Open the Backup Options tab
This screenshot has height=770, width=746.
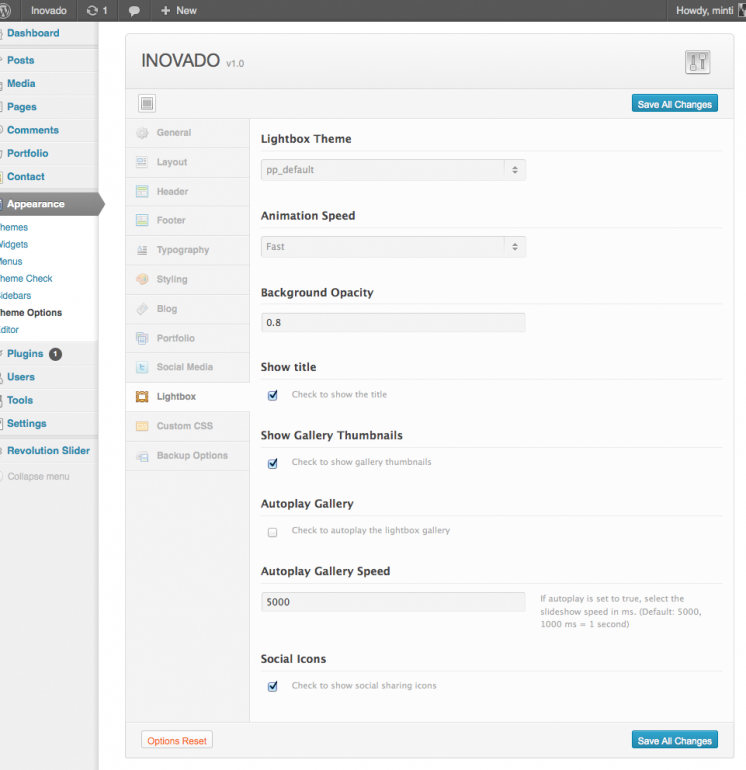pos(188,456)
